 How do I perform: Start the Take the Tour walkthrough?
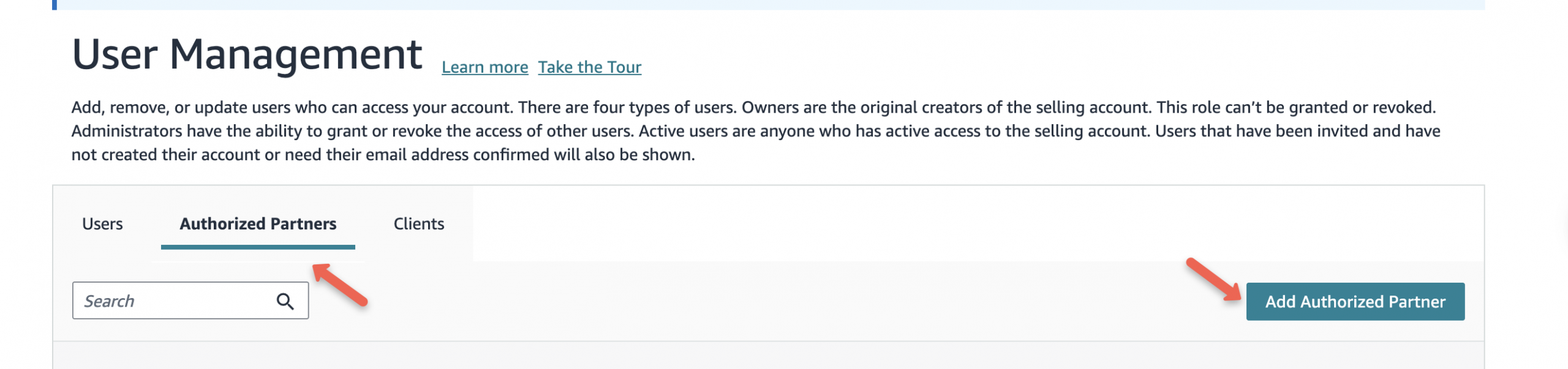point(589,67)
